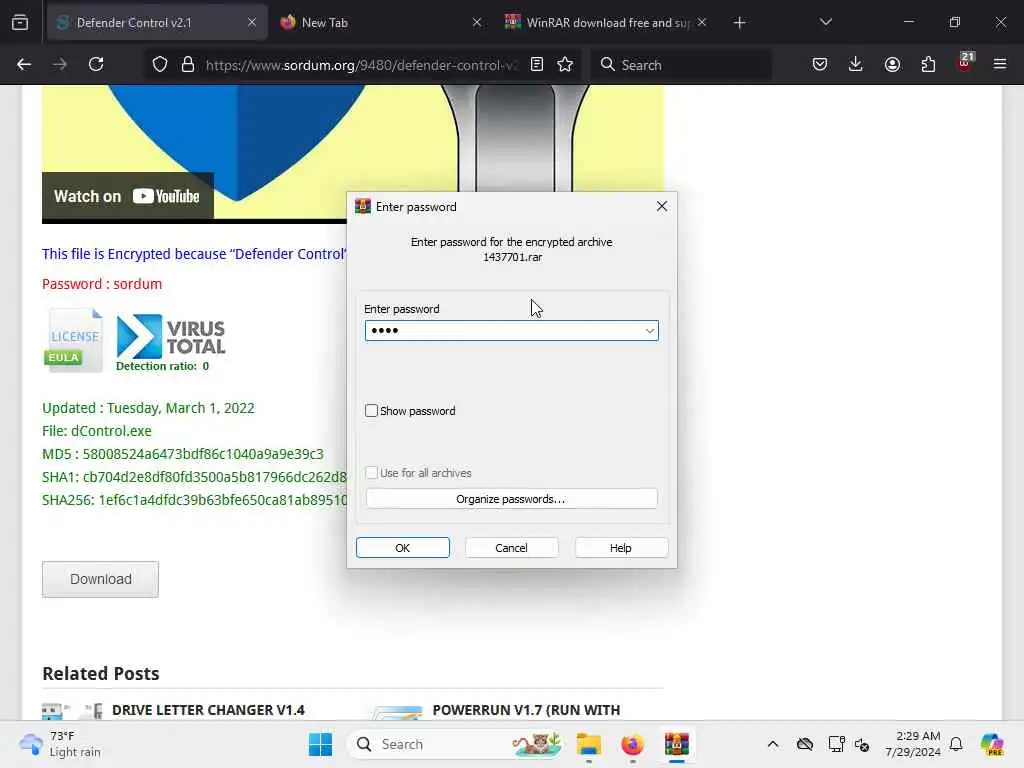Open a new tab with plus
Viewport: 1024px width, 768px height.
[739, 23]
